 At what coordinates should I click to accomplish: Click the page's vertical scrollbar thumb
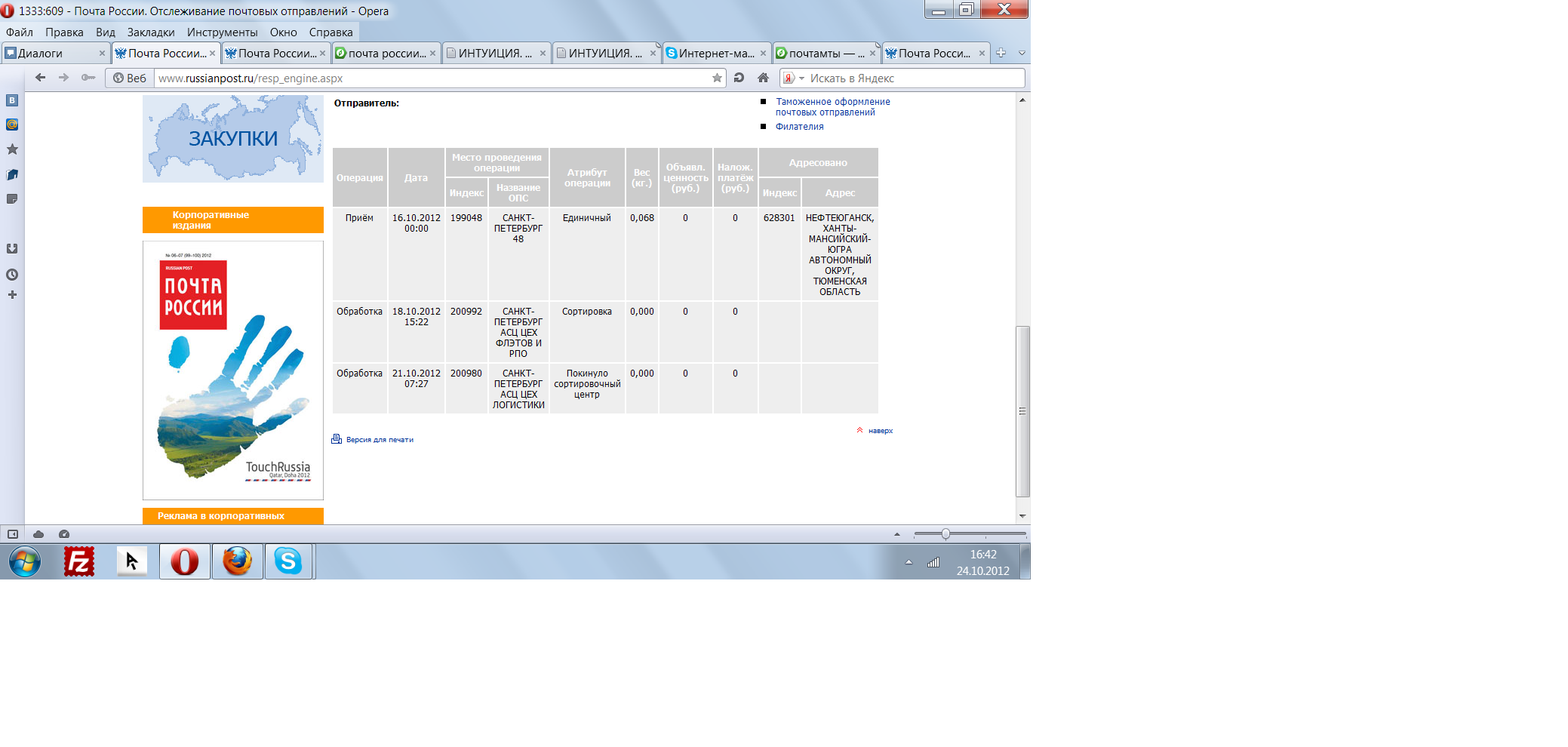pyautogui.click(x=1022, y=411)
